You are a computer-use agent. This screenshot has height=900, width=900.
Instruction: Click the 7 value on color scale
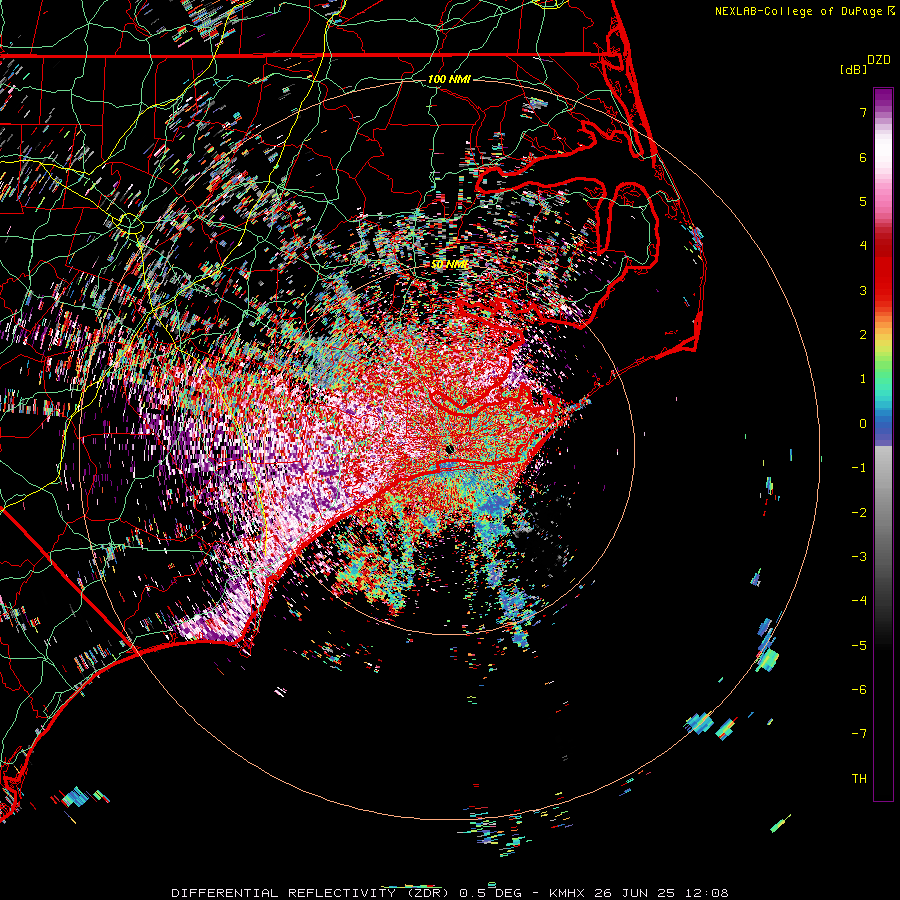pyautogui.click(x=863, y=112)
